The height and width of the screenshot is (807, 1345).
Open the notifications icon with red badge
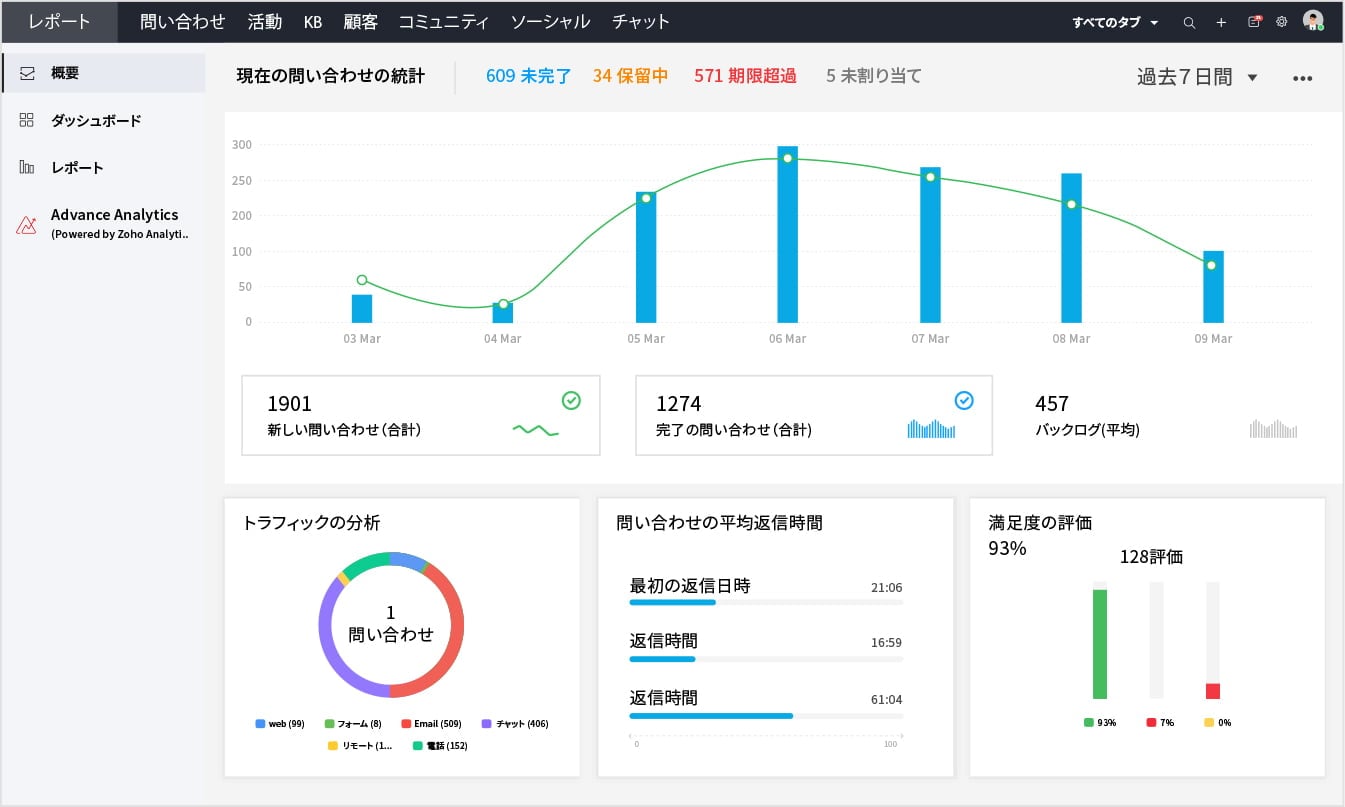(x=1254, y=21)
